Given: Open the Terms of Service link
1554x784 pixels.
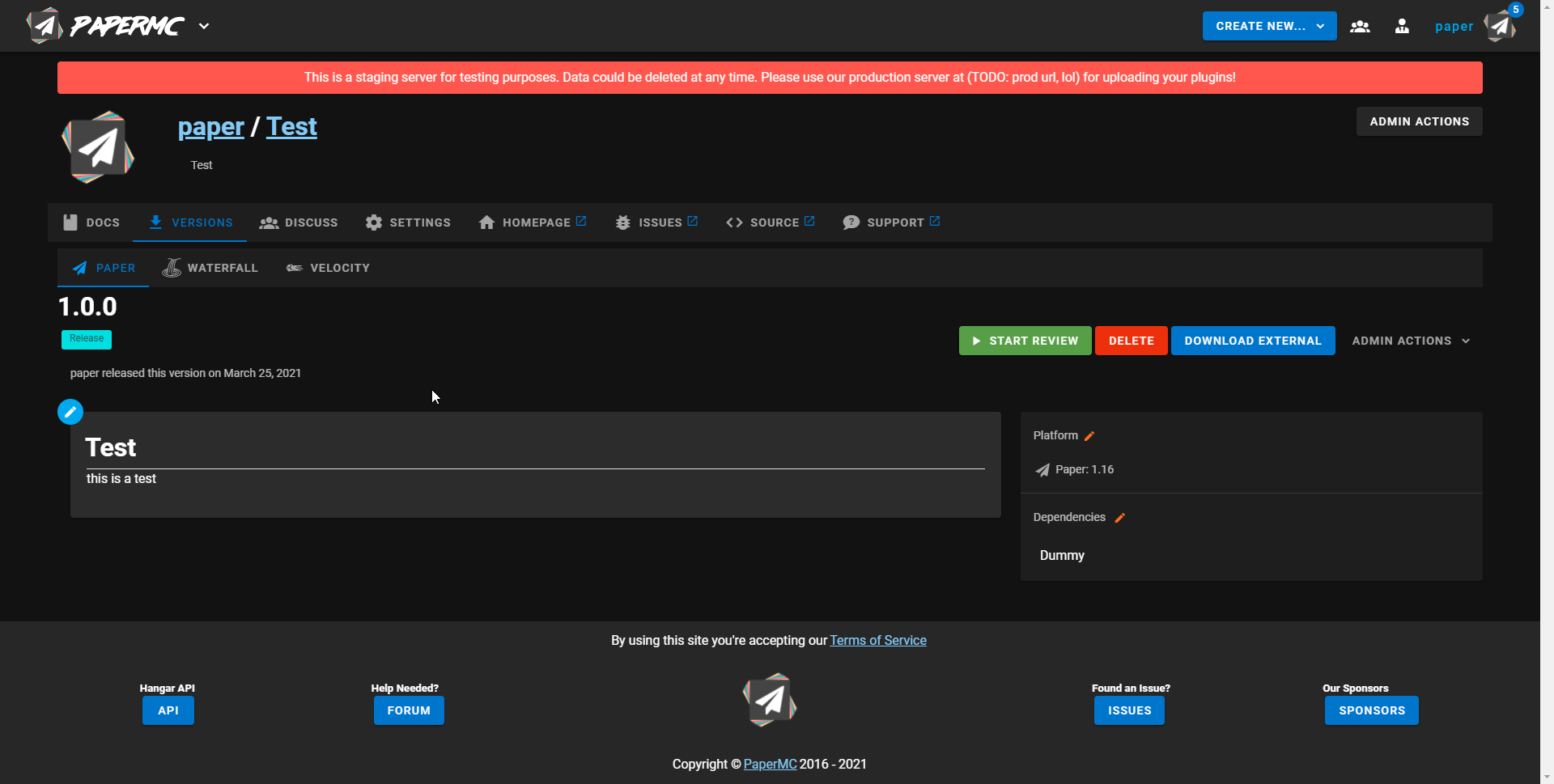Looking at the screenshot, I should (878, 640).
